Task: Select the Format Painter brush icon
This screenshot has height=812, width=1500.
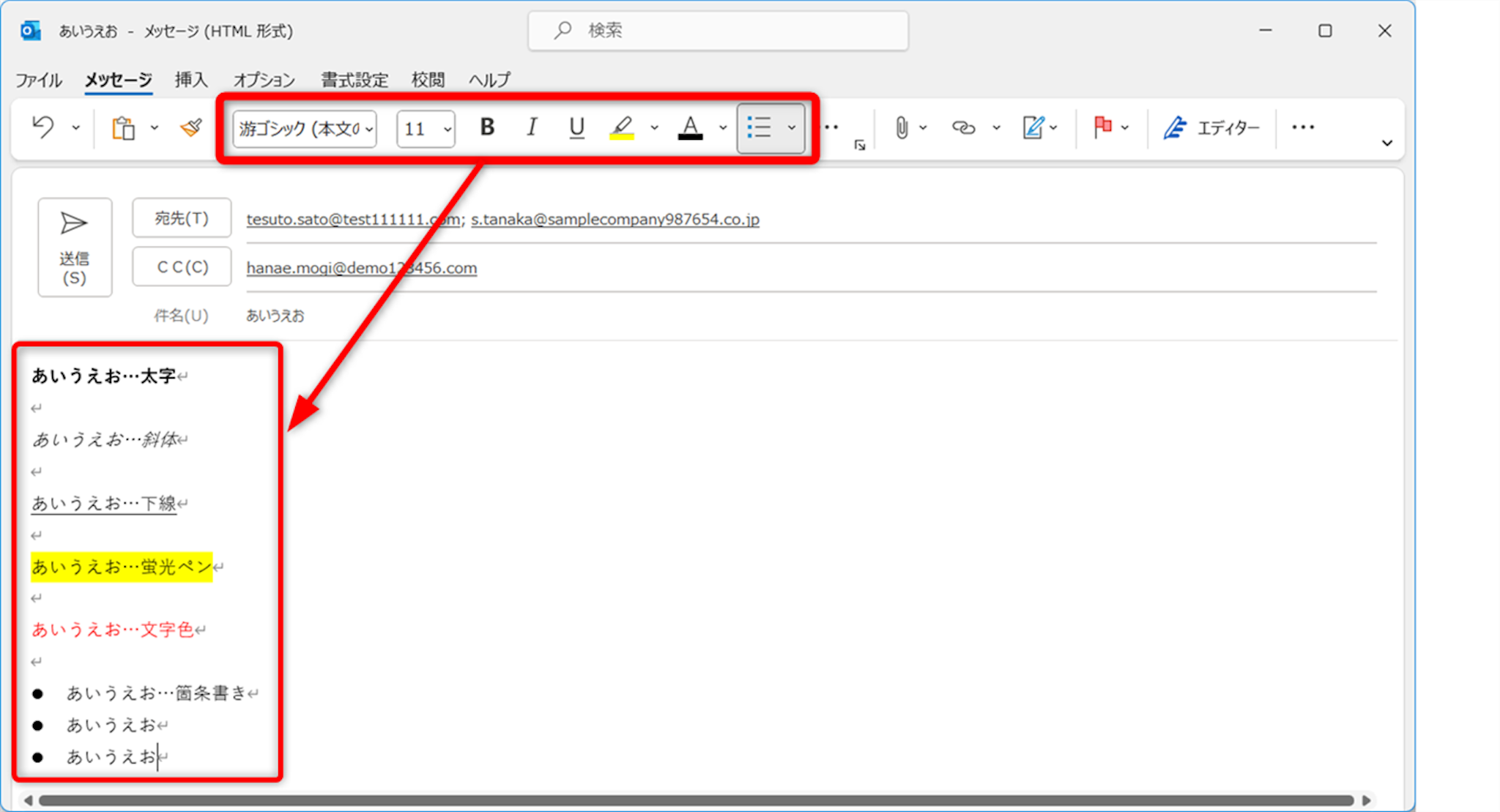Action: pos(191,128)
